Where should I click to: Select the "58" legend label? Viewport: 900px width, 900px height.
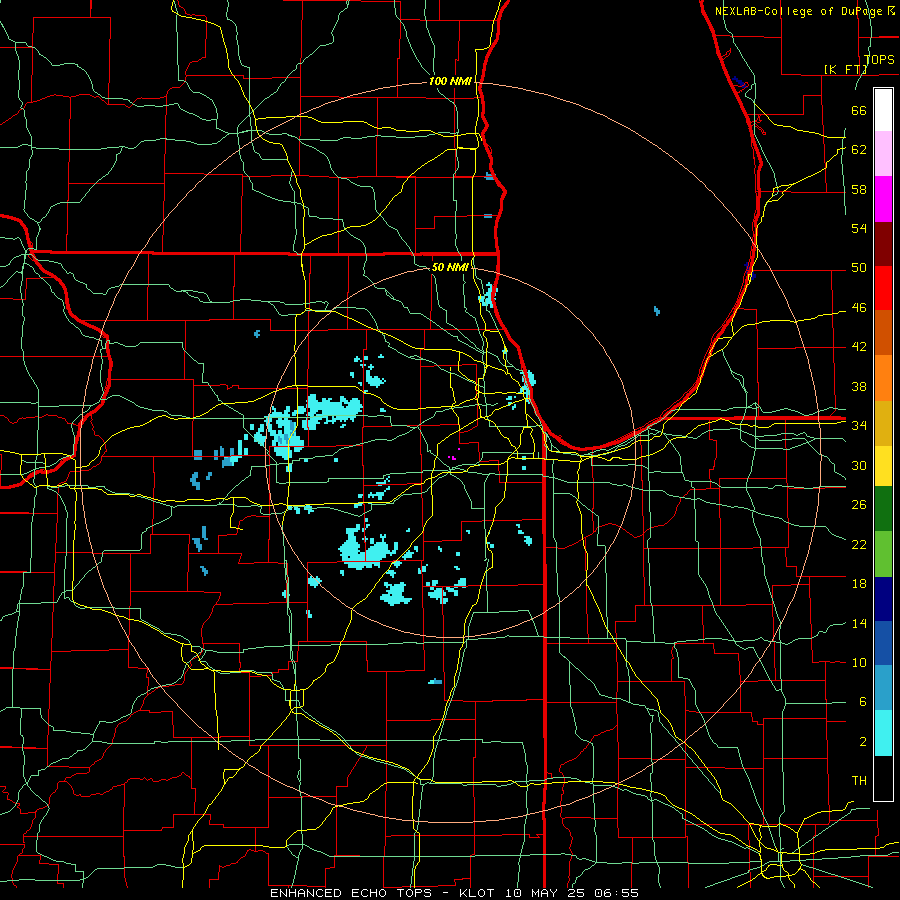[859, 189]
